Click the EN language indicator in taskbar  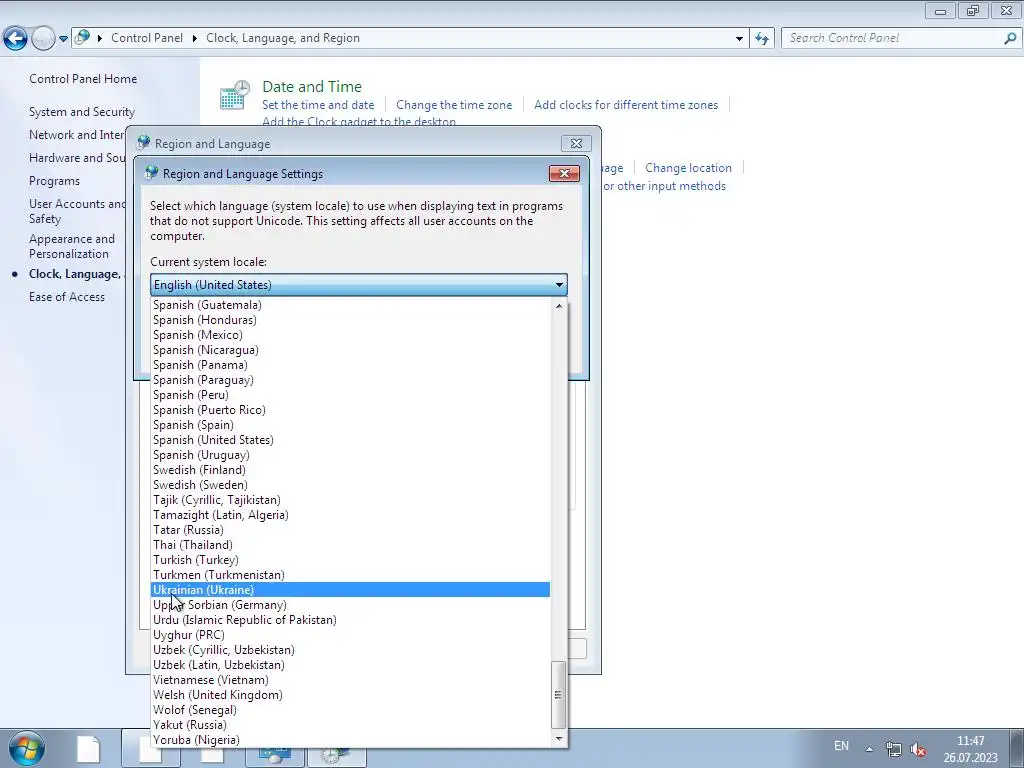tap(841, 746)
